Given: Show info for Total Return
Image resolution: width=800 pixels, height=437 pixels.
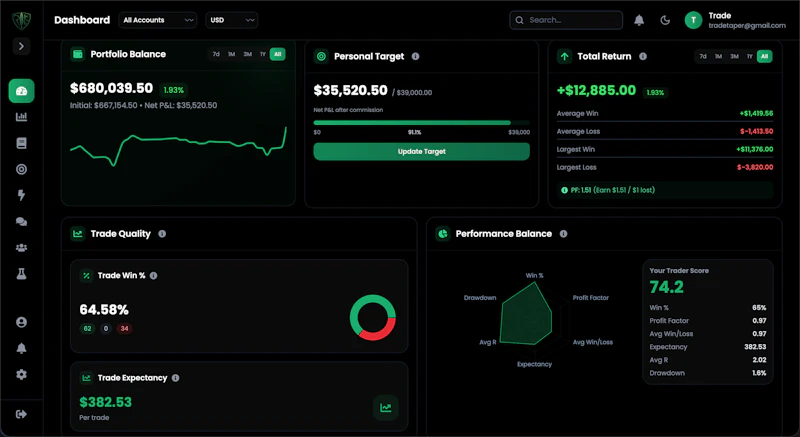Looking at the screenshot, I should tap(643, 57).
